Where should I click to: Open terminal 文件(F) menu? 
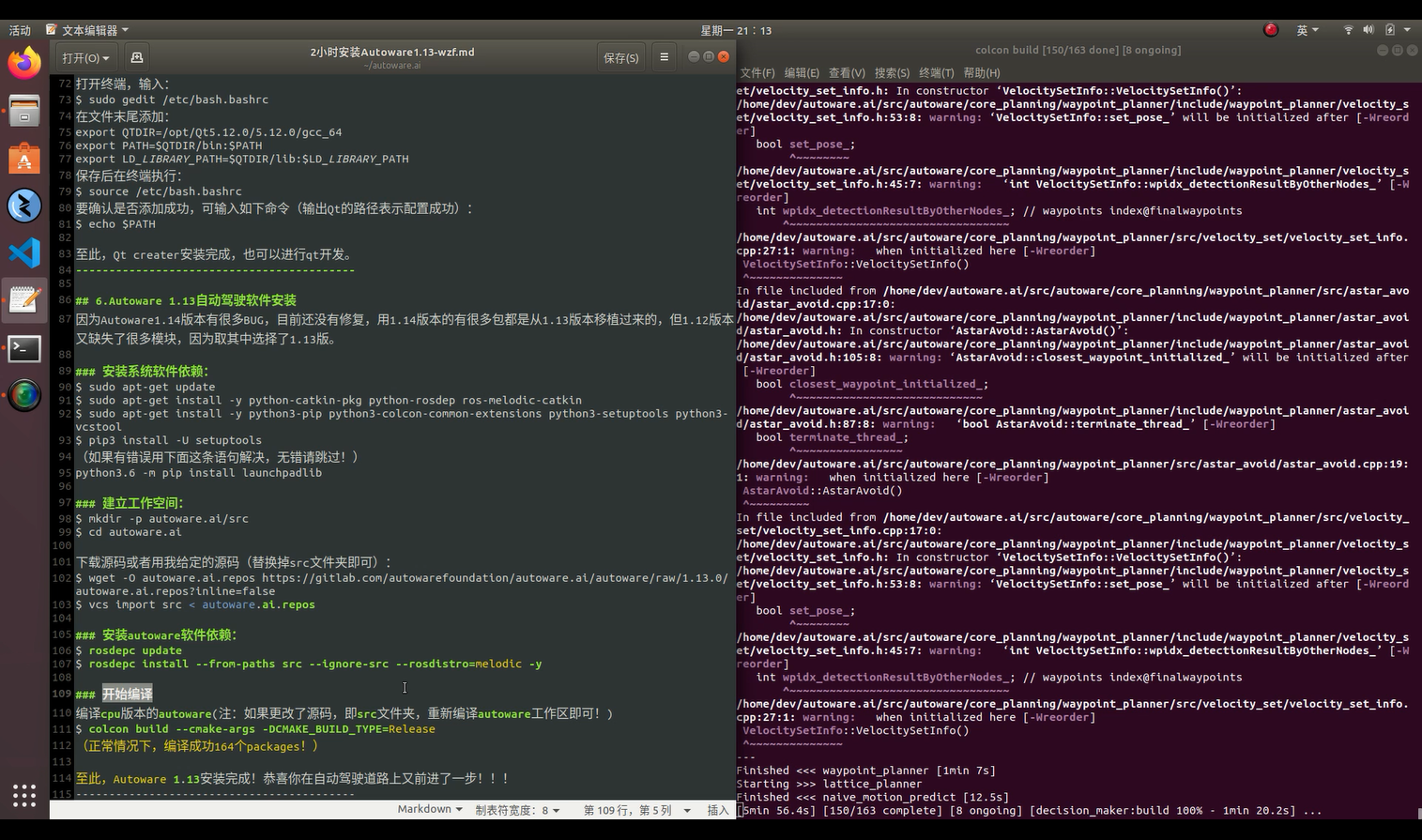757,72
